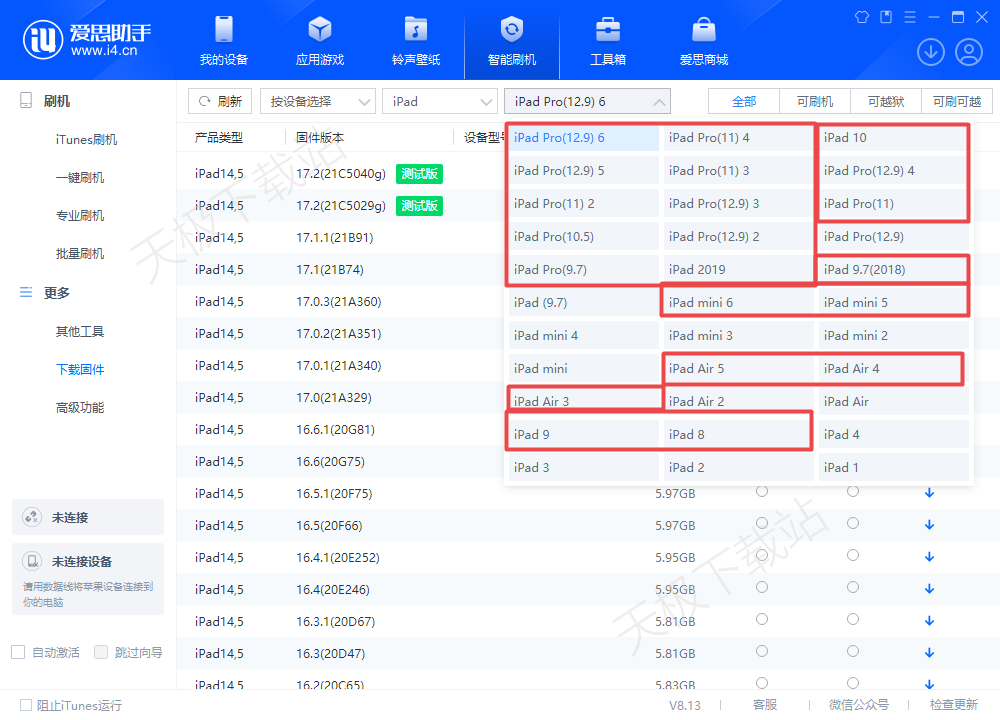Click download arrow for firmware 16.5(20F66)
Viewport: 1000px width, 720px height.
[x=929, y=525]
